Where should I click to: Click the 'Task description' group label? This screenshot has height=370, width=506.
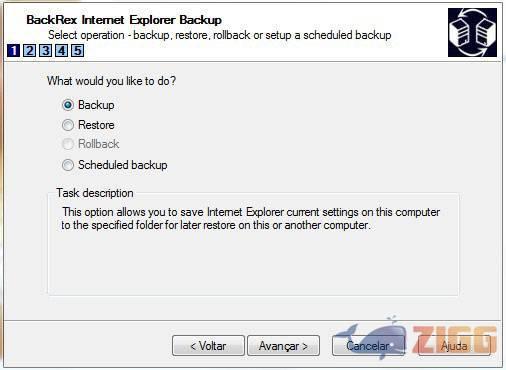(95, 193)
